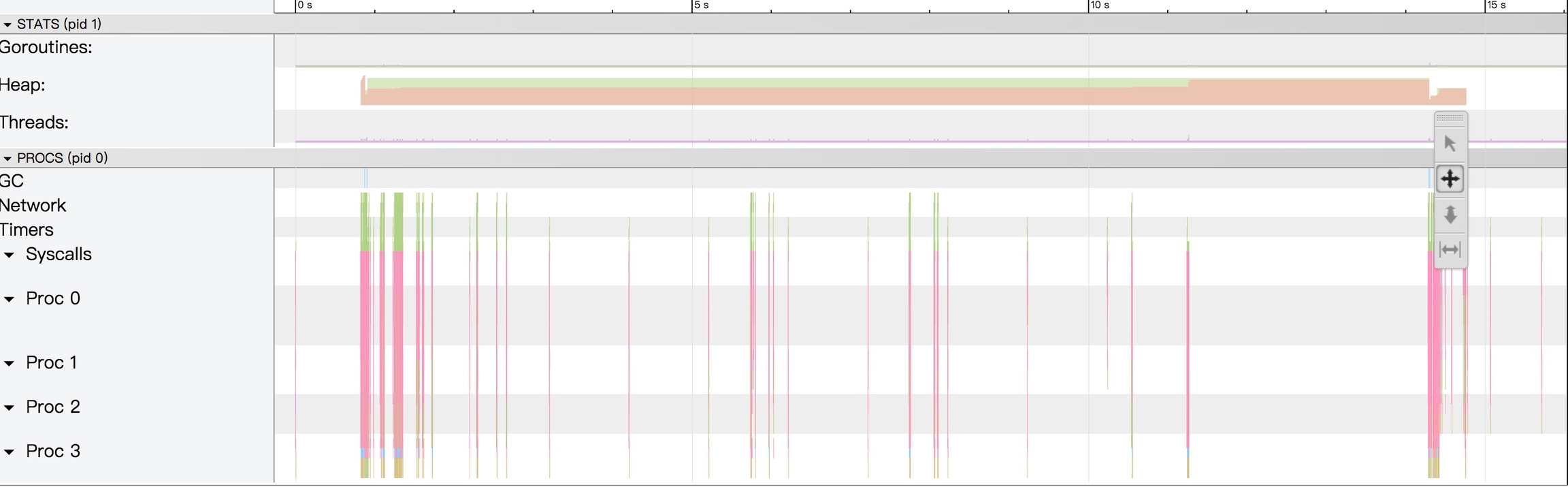
Task: Click the GC row label
Action: click(x=12, y=181)
